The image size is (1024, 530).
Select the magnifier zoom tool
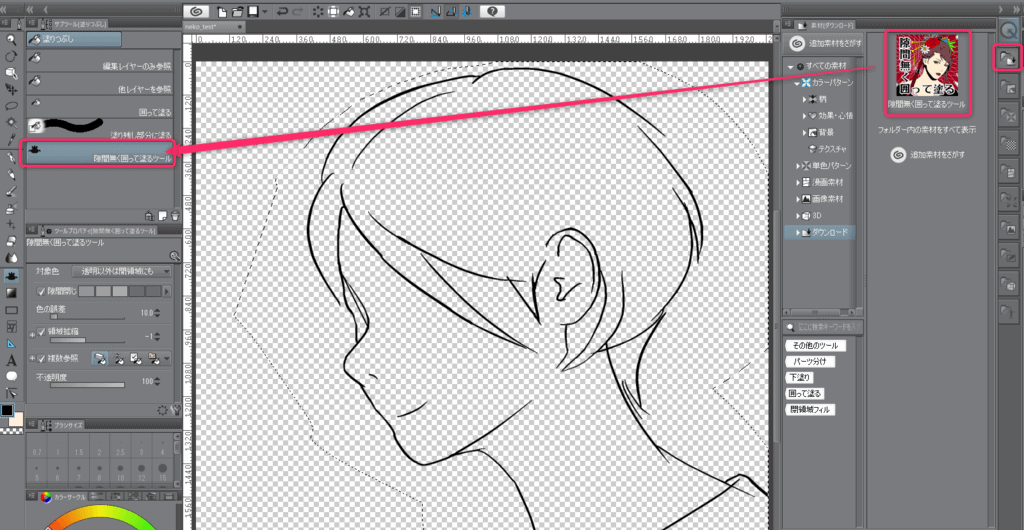11,39
